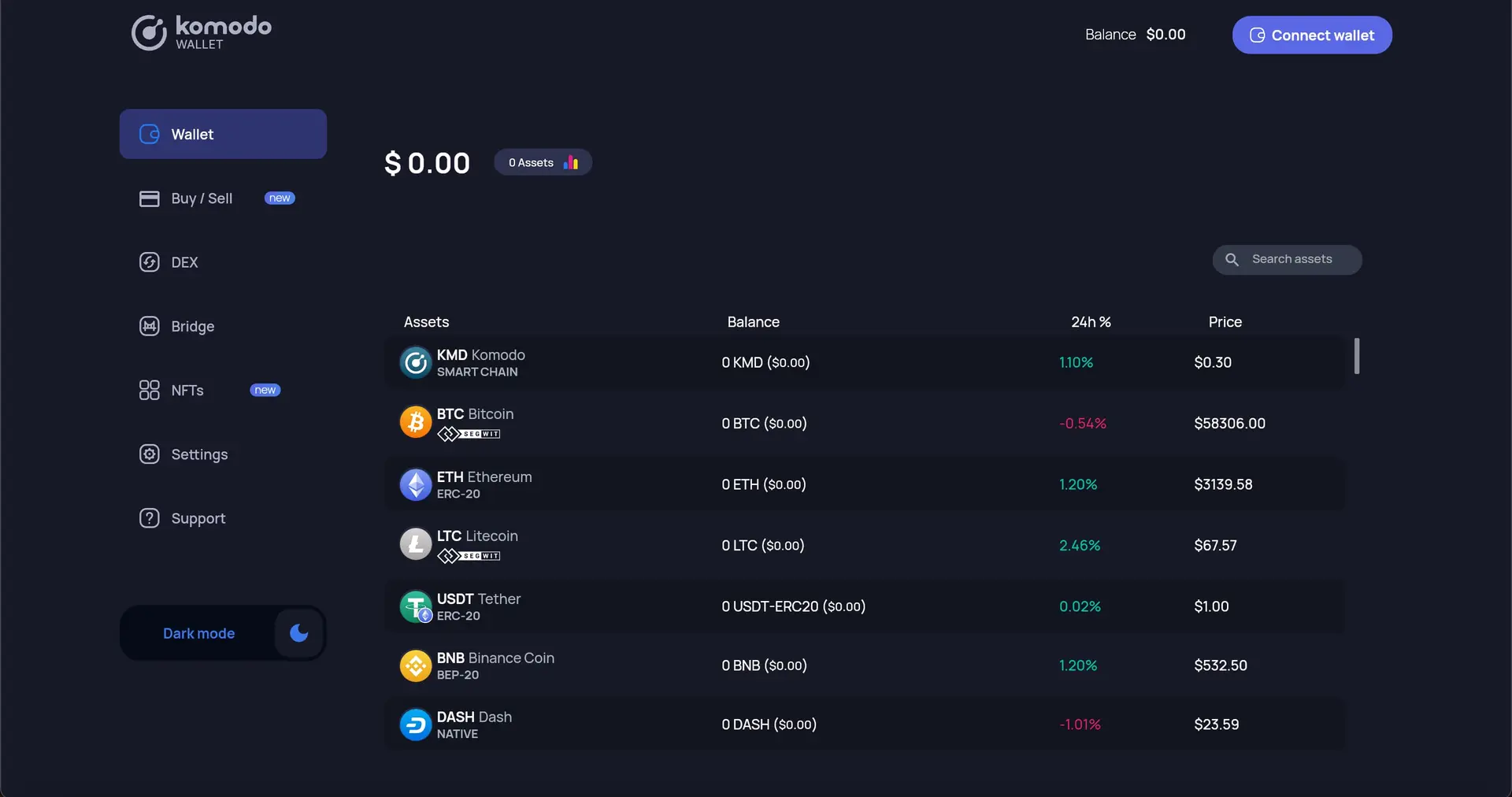
Task: Switch to the Buy / Sell section
Action: (202, 198)
